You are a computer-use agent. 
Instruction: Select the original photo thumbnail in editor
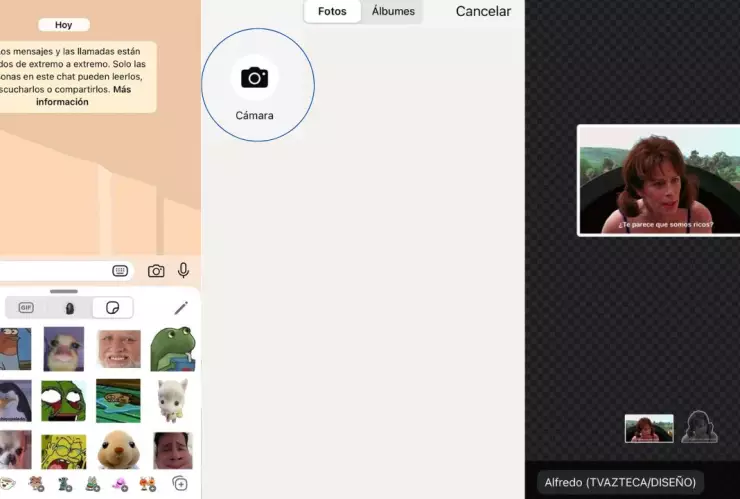click(x=649, y=428)
